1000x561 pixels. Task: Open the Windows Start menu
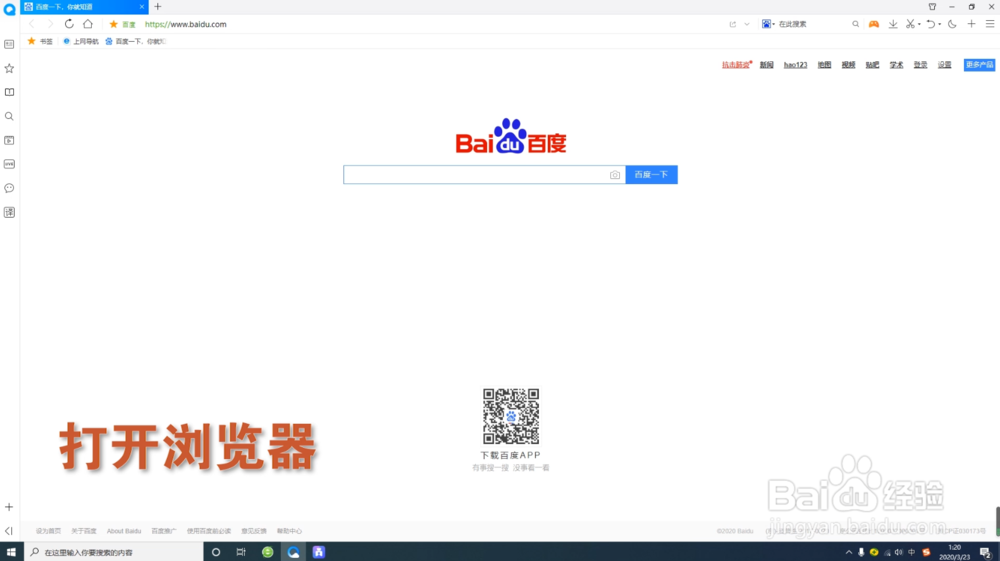[x=11, y=552]
